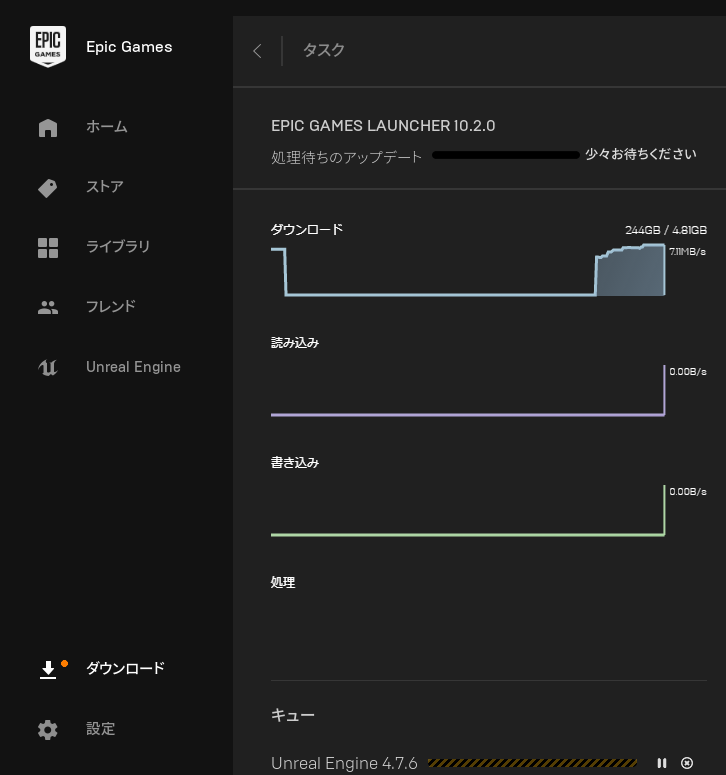The width and height of the screenshot is (726, 775).
Task: Pause the Unreal Engine 4.7.6 download
Action: point(662,763)
